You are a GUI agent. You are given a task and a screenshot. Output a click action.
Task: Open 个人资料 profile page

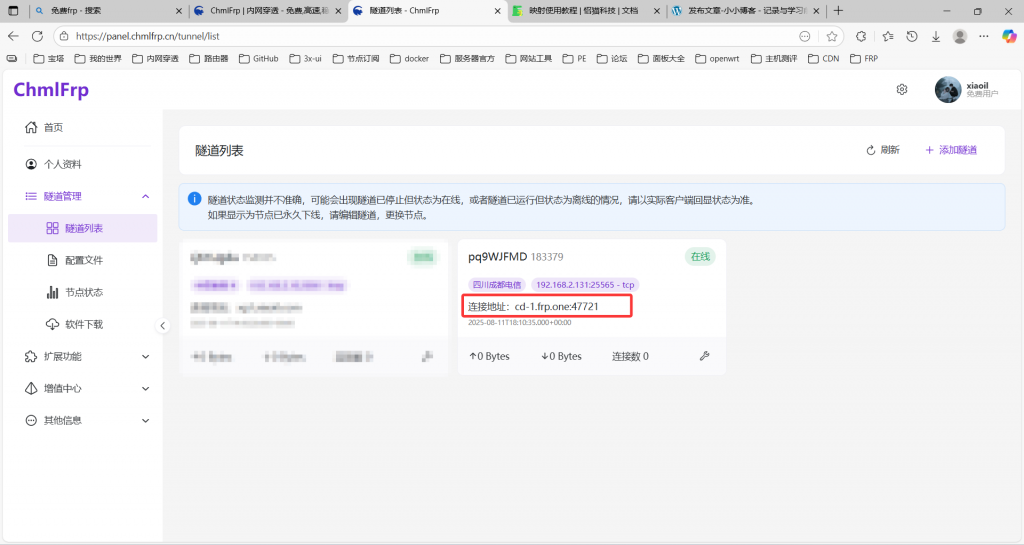click(x=62, y=164)
